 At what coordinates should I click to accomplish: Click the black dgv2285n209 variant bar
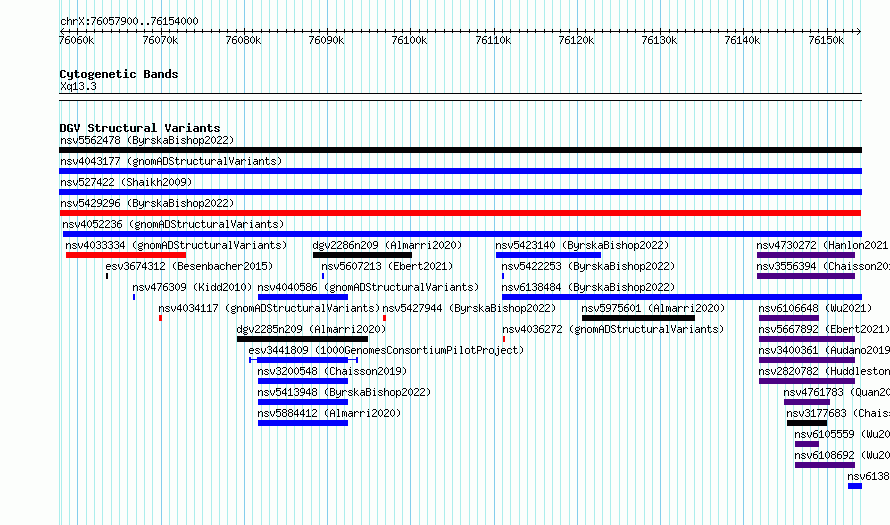click(303, 339)
